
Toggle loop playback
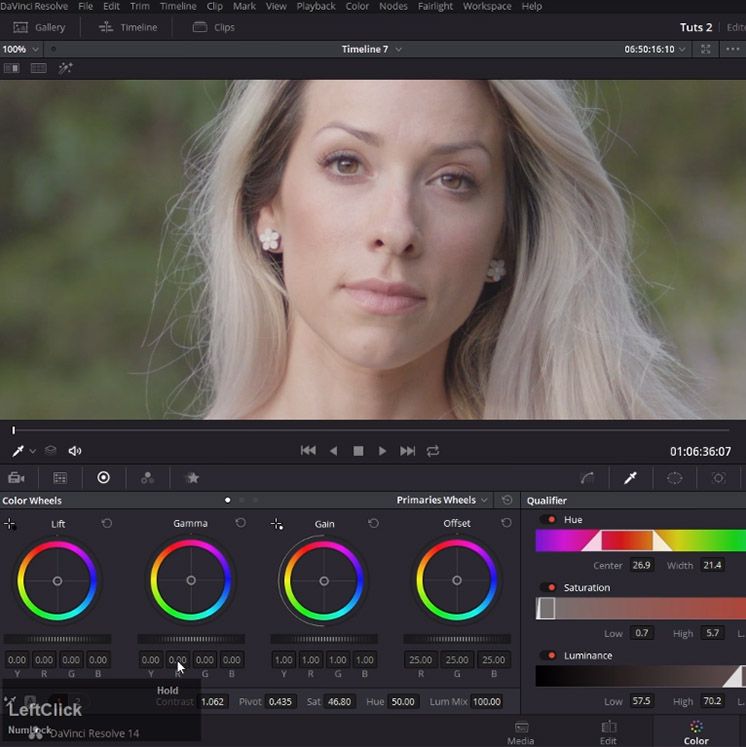coord(433,451)
